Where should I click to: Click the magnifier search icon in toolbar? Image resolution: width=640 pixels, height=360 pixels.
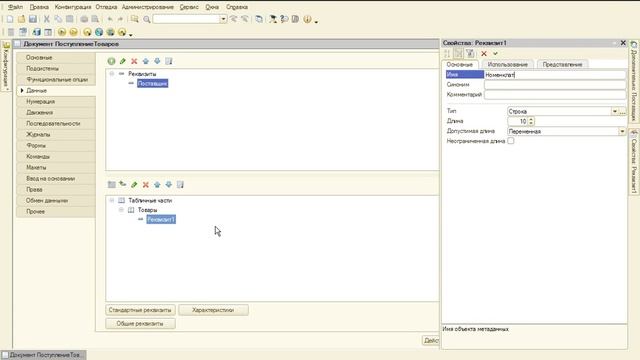coord(147,19)
